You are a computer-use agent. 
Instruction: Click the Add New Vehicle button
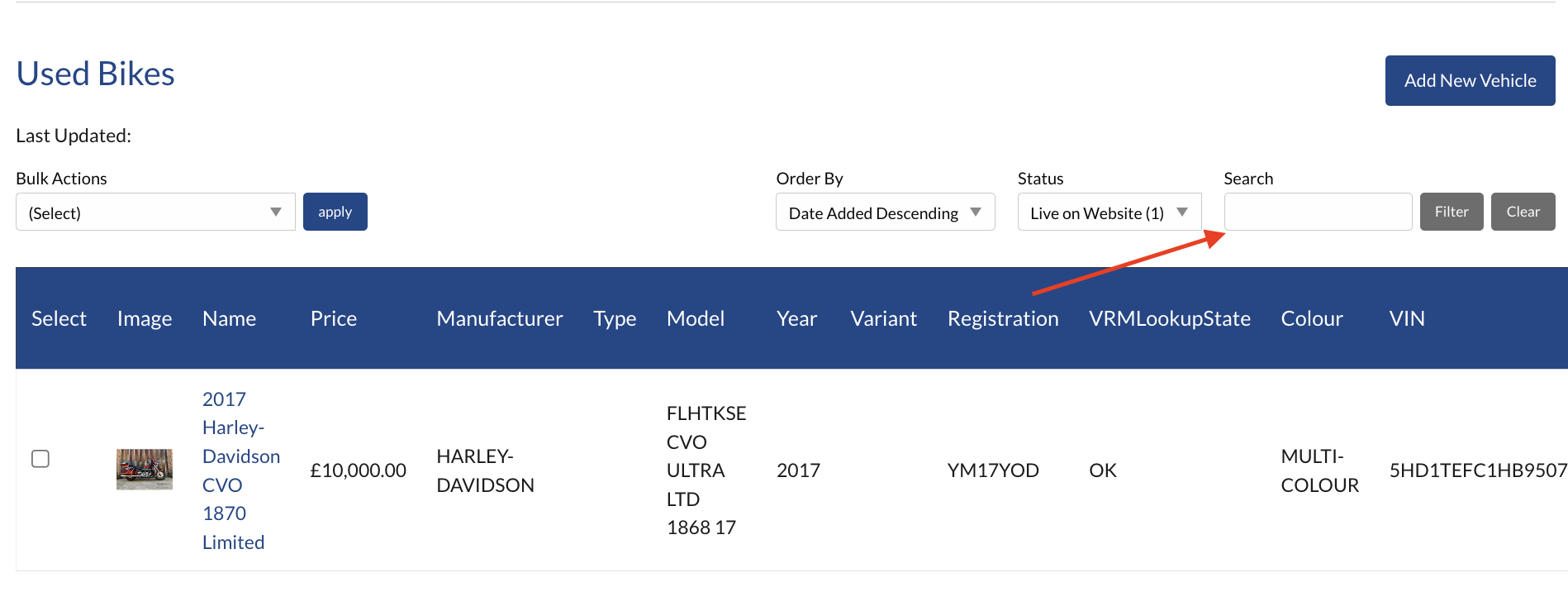[1470, 81]
